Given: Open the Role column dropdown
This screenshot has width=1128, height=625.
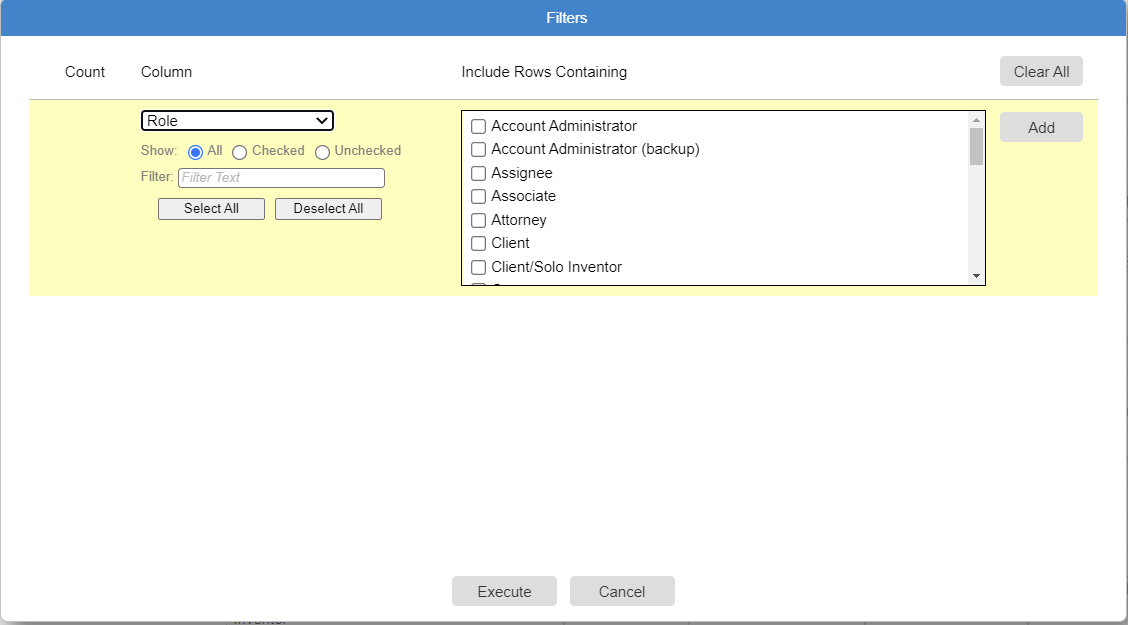Looking at the screenshot, I should point(237,121).
